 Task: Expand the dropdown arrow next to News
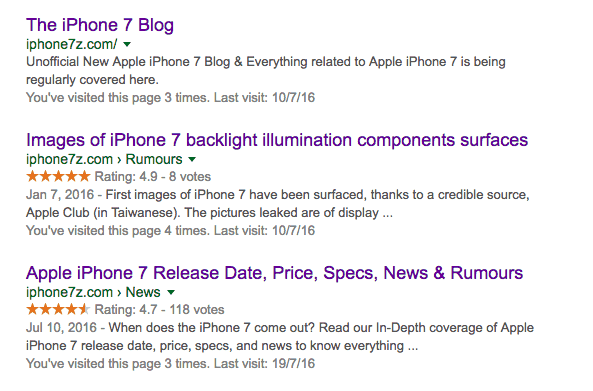click(171, 292)
